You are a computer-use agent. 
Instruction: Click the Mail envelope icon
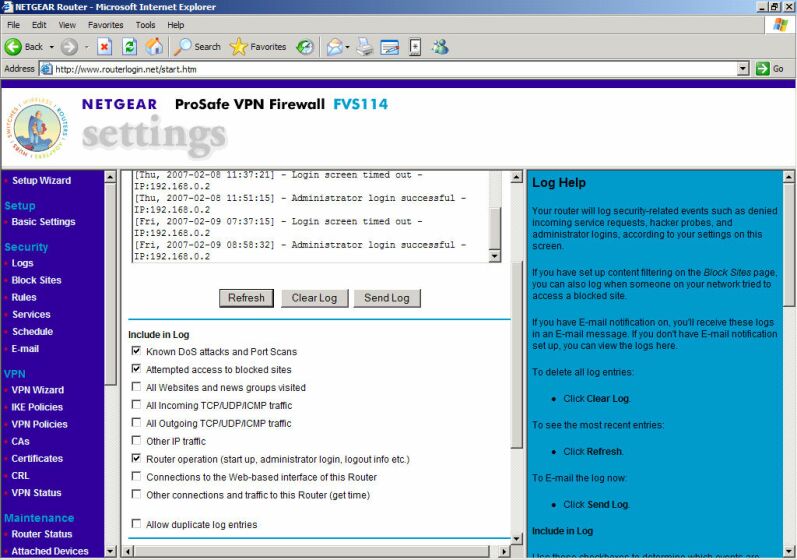334,47
